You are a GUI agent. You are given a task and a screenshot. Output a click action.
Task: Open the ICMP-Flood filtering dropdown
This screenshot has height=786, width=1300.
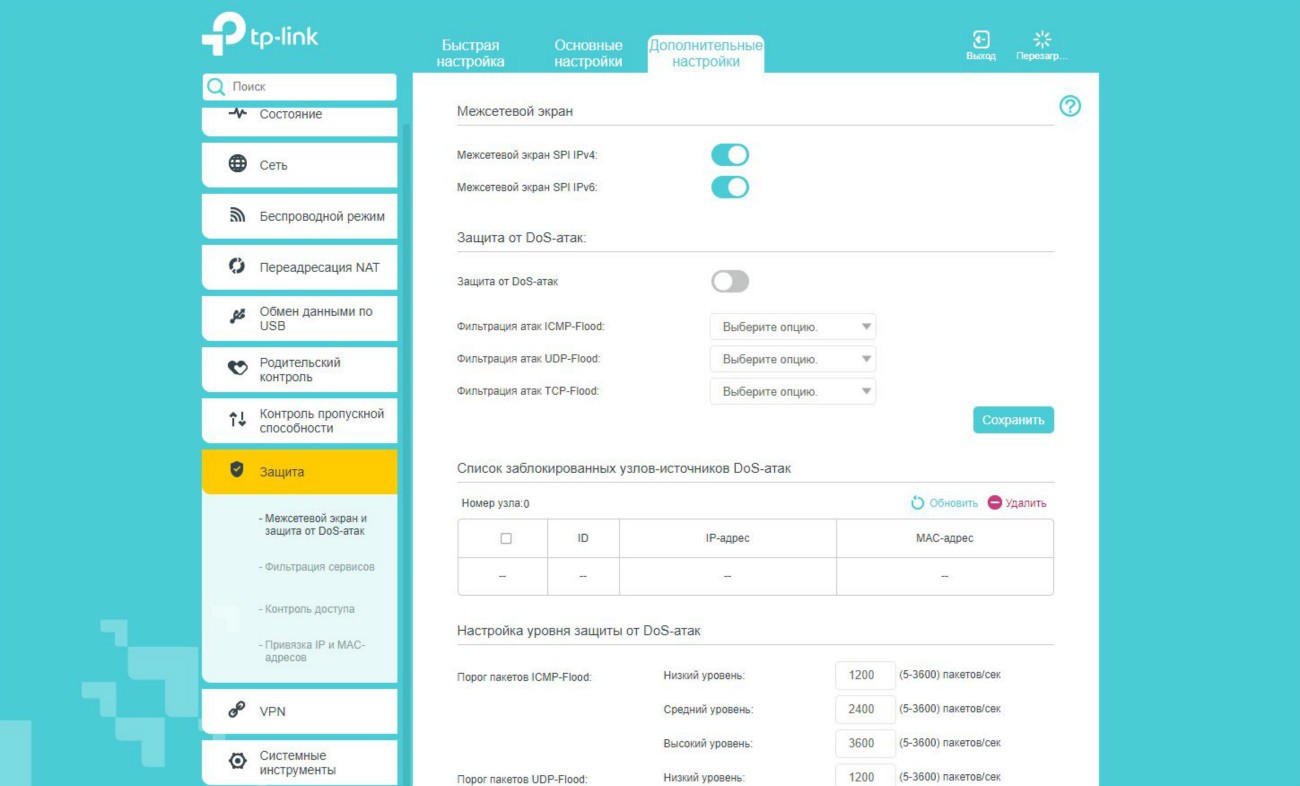coord(792,327)
